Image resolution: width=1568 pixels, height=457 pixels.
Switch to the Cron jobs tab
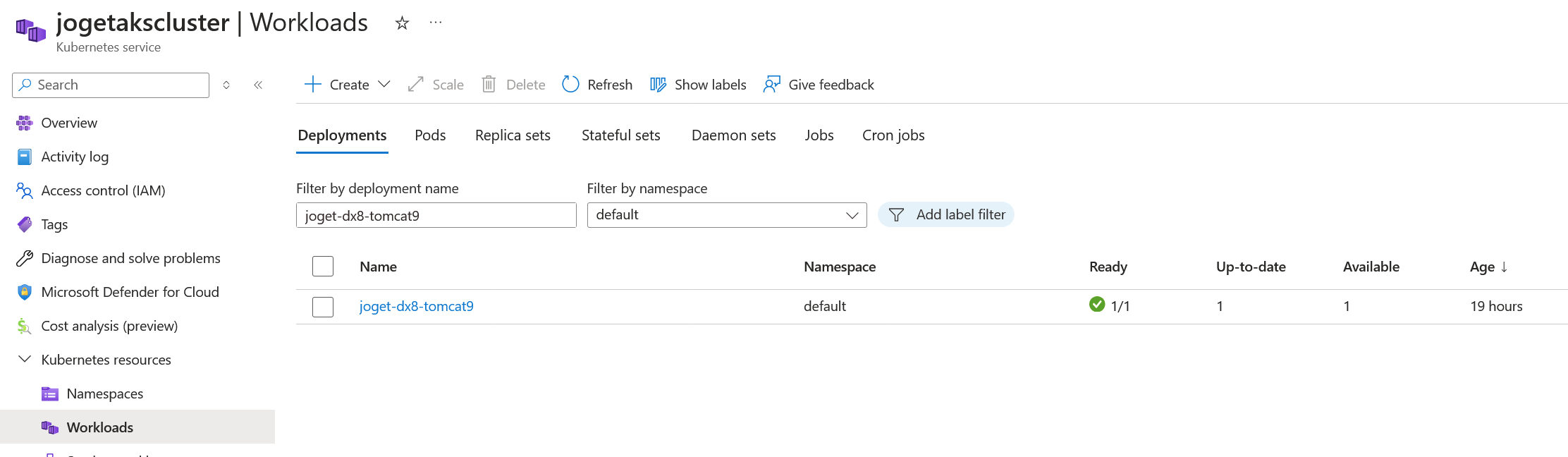pyautogui.click(x=893, y=135)
